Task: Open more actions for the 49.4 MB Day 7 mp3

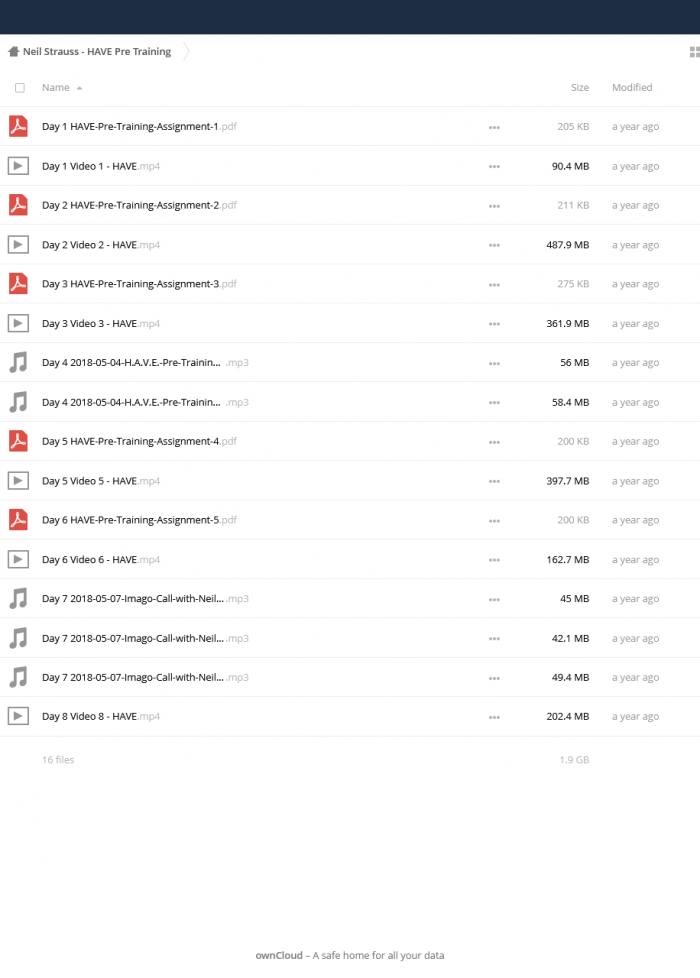Action: 494,678
